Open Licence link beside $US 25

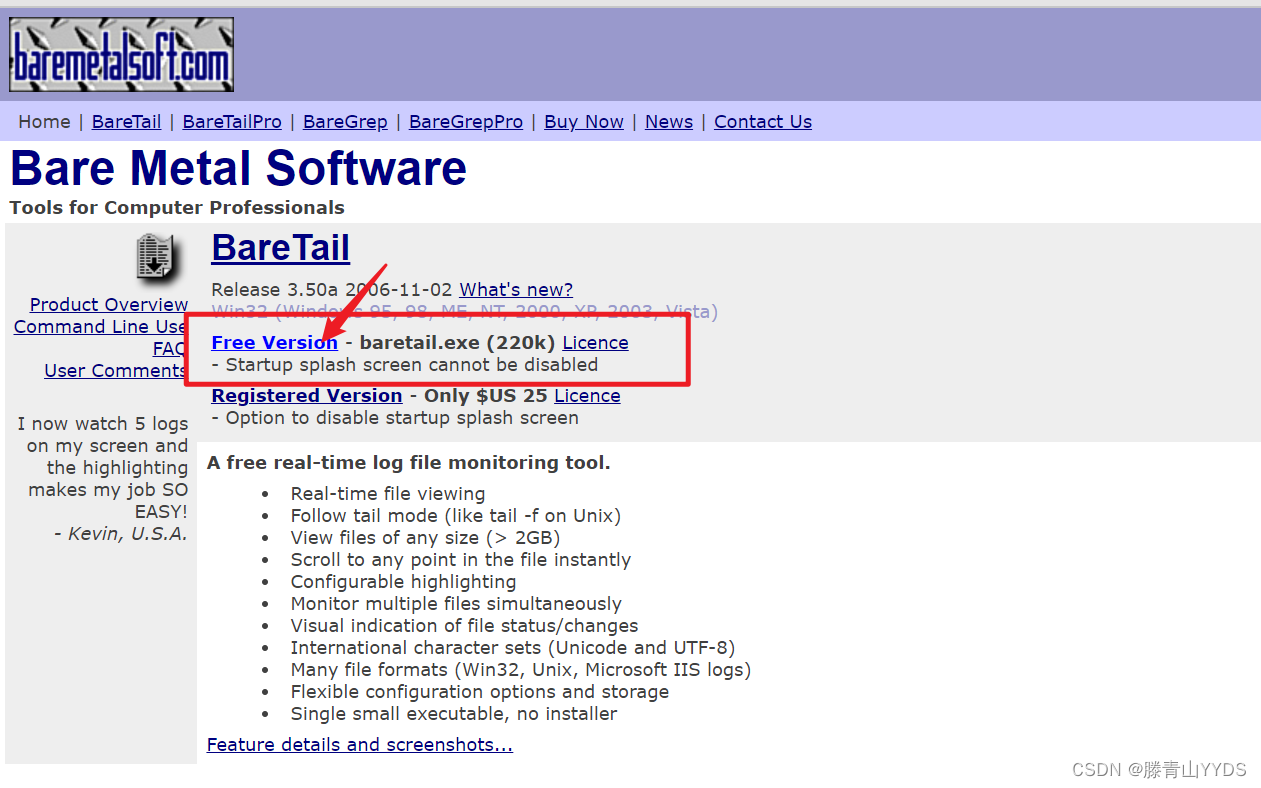587,396
